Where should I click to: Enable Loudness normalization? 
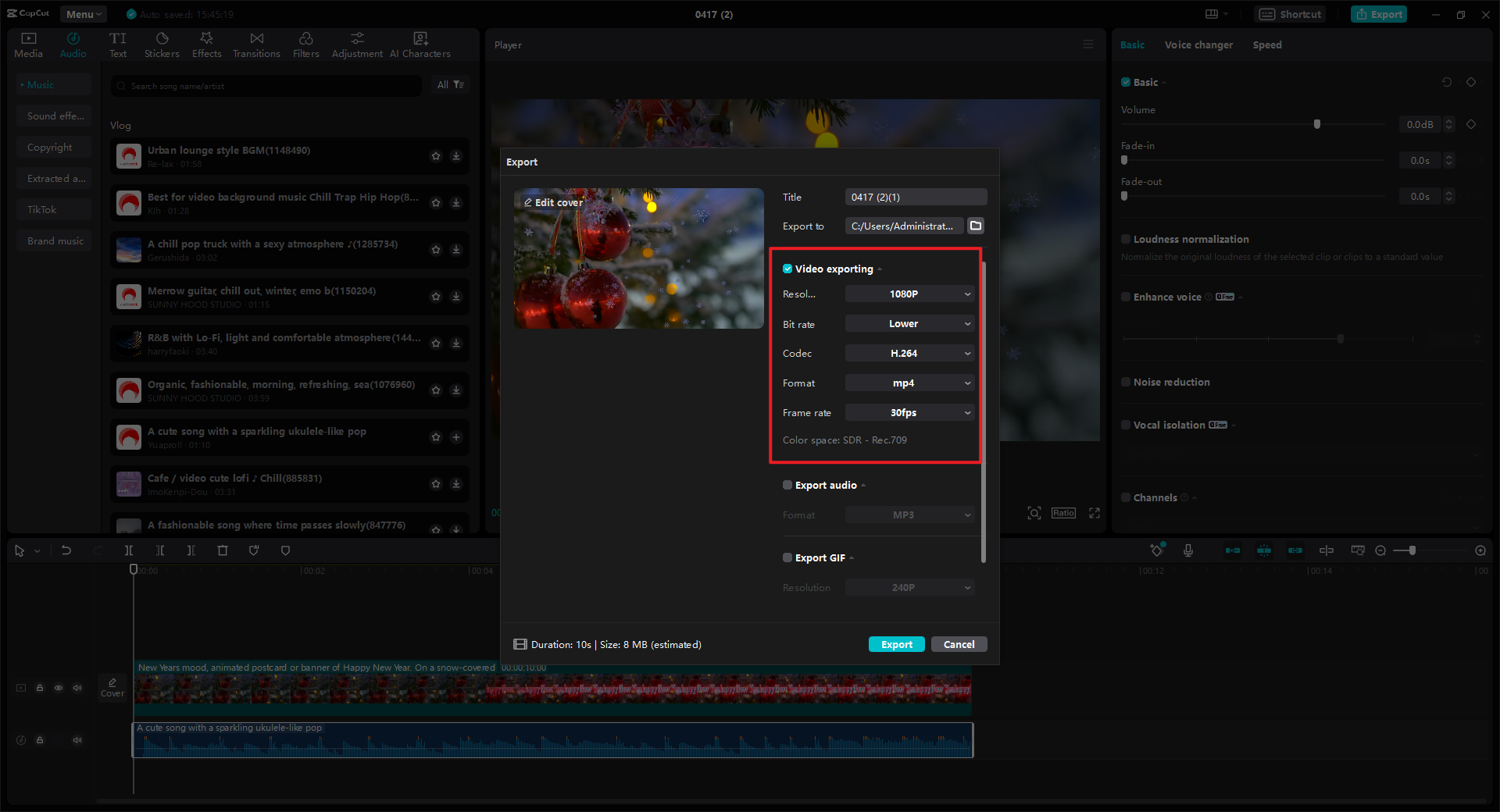coord(1126,239)
